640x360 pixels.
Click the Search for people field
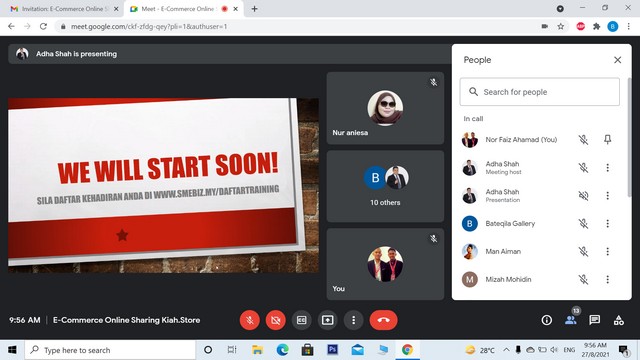click(540, 92)
